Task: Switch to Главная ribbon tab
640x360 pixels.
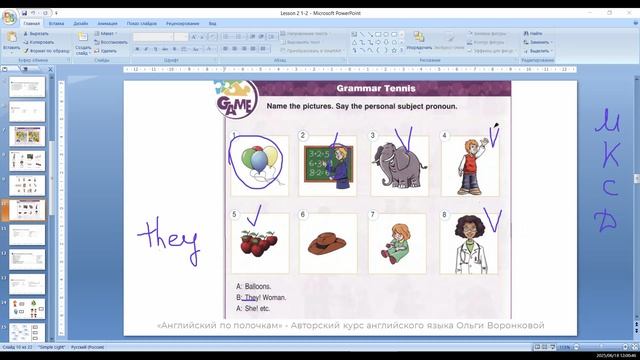Action: [x=31, y=24]
